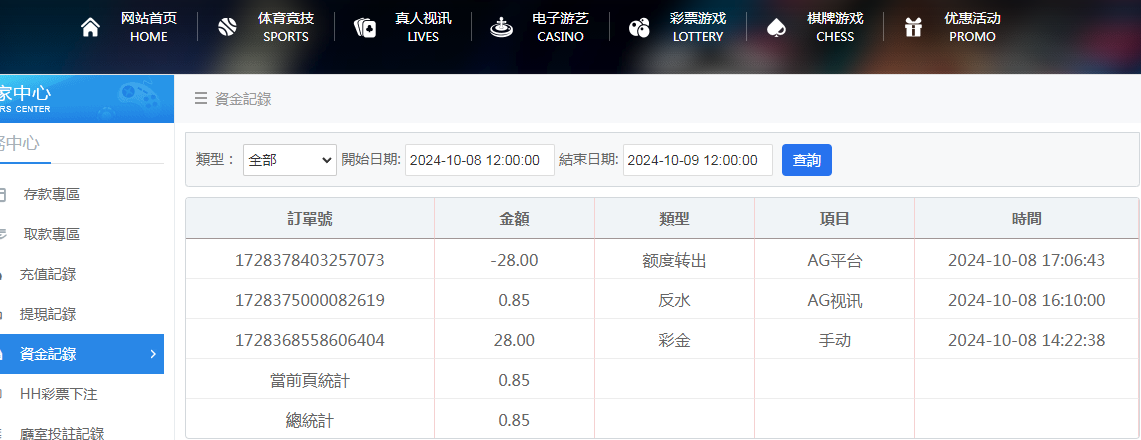
Task: Open the 類型 dropdown set to 全部
Action: click(x=290, y=160)
